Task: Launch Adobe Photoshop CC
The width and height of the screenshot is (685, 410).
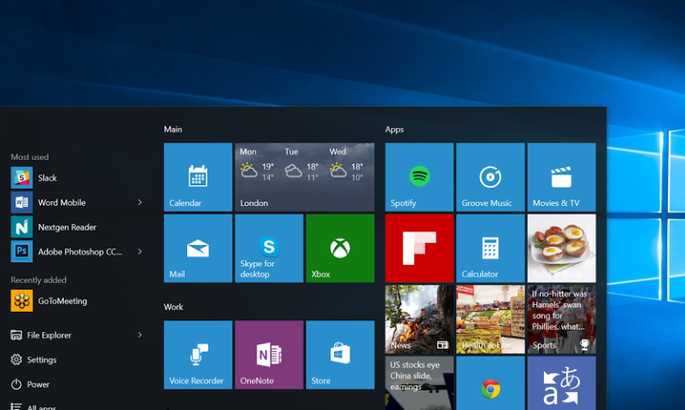Action: (76, 252)
